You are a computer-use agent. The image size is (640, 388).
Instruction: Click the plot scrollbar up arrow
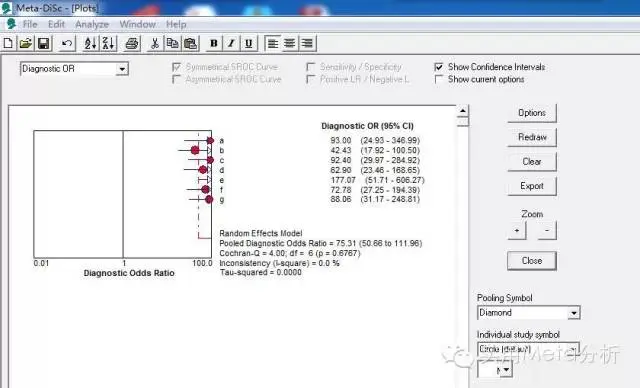[462, 111]
